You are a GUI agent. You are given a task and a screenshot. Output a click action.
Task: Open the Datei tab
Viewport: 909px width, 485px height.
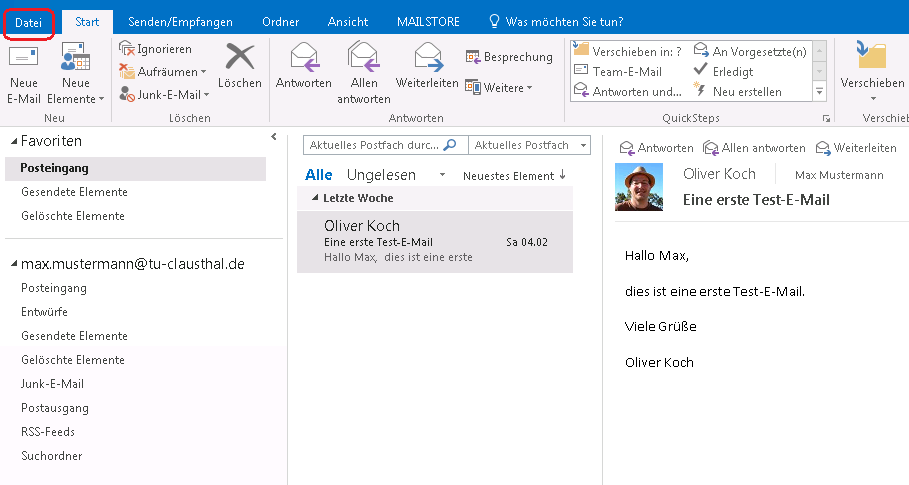pyautogui.click(x=29, y=21)
